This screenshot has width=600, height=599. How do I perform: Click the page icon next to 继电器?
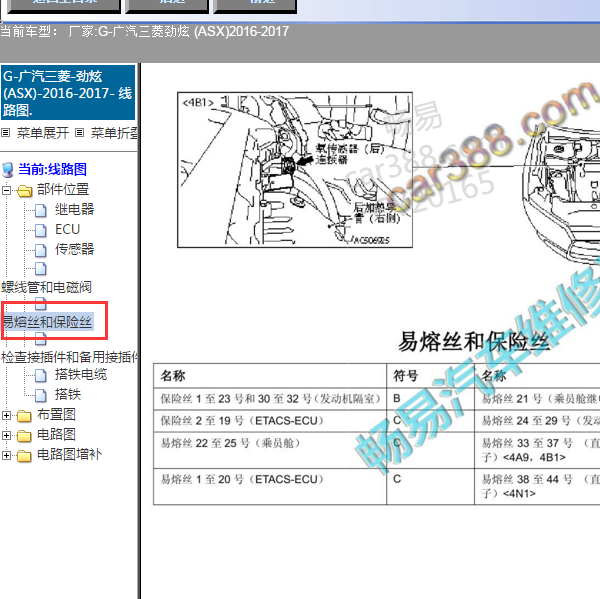(x=41, y=210)
